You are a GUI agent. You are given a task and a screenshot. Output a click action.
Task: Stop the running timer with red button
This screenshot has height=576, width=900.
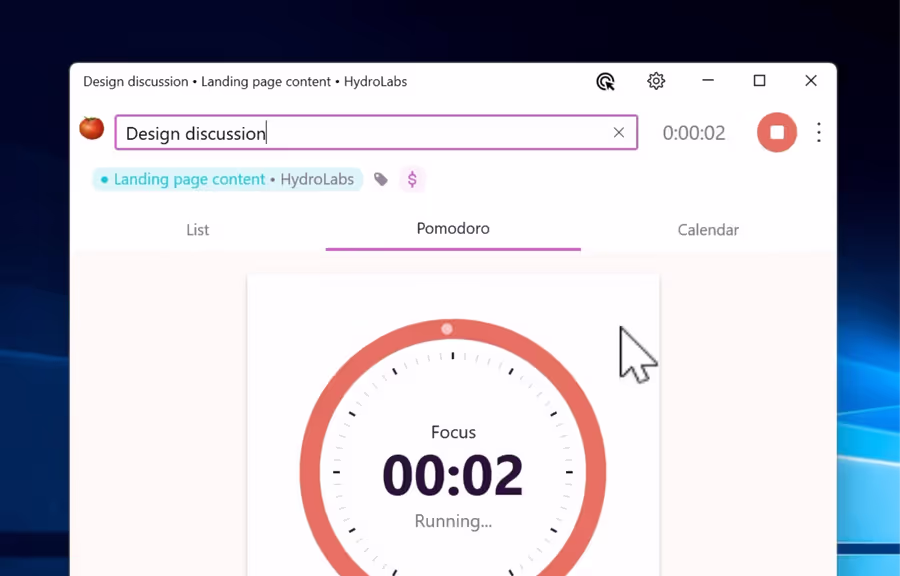click(777, 133)
